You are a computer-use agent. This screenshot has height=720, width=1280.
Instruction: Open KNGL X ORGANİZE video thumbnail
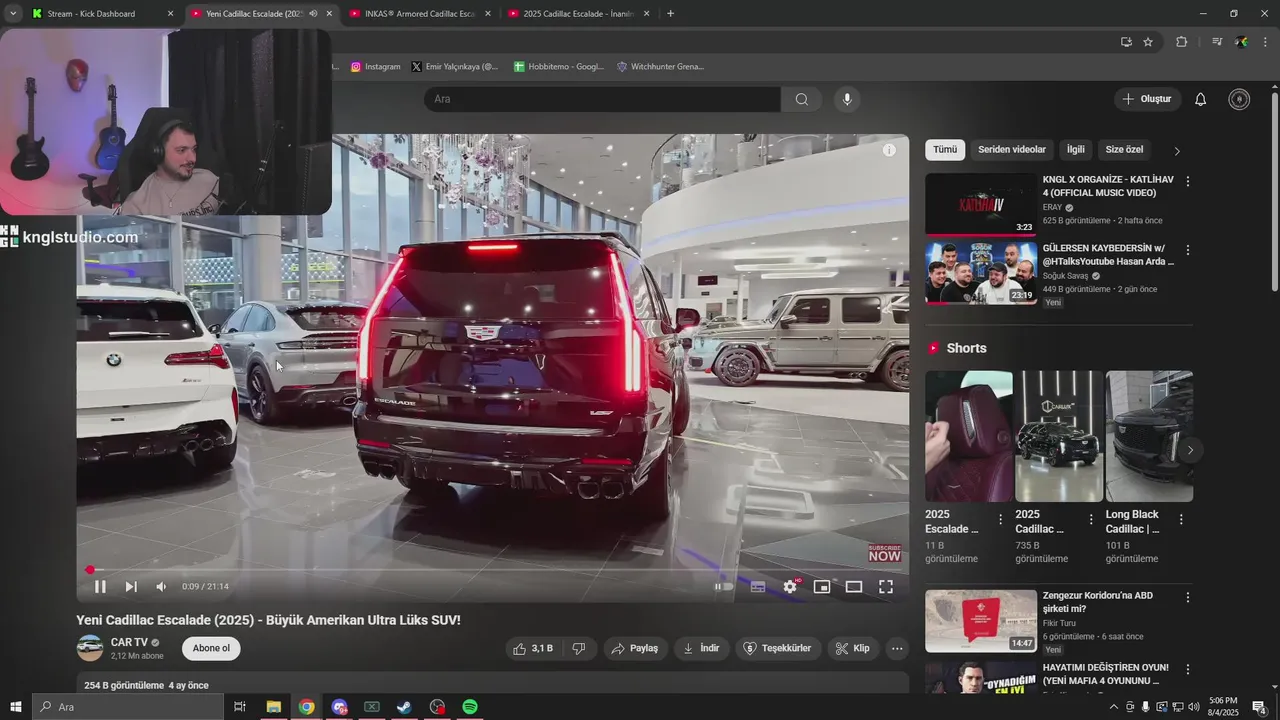(x=981, y=204)
